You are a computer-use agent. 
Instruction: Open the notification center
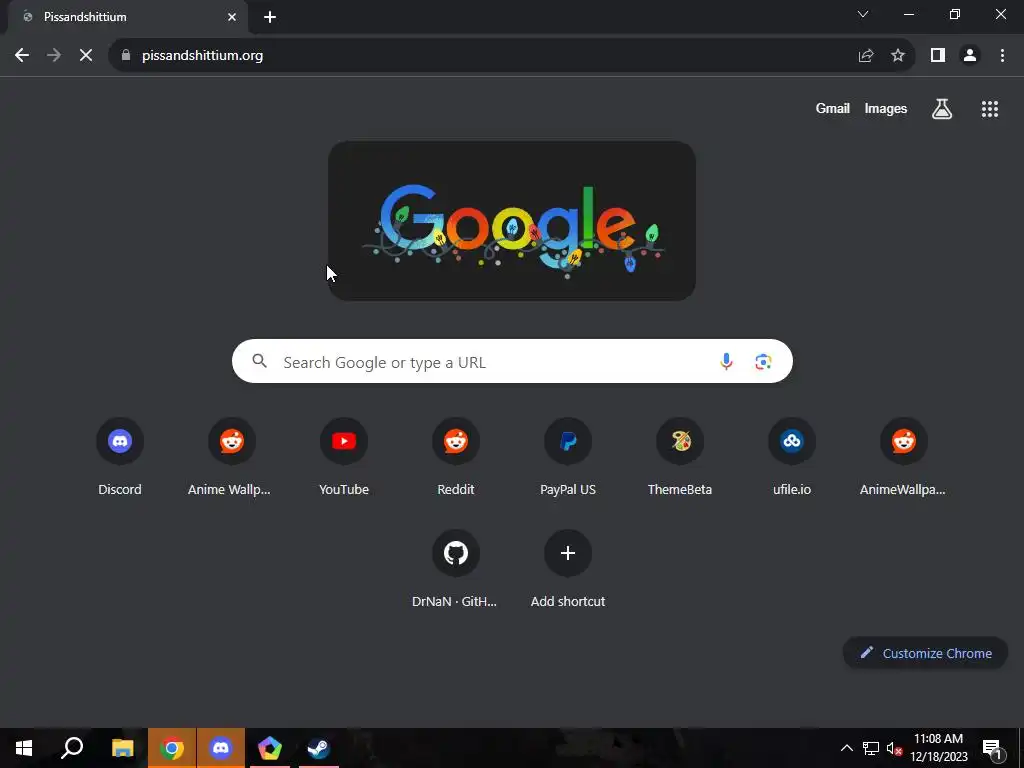click(992, 748)
